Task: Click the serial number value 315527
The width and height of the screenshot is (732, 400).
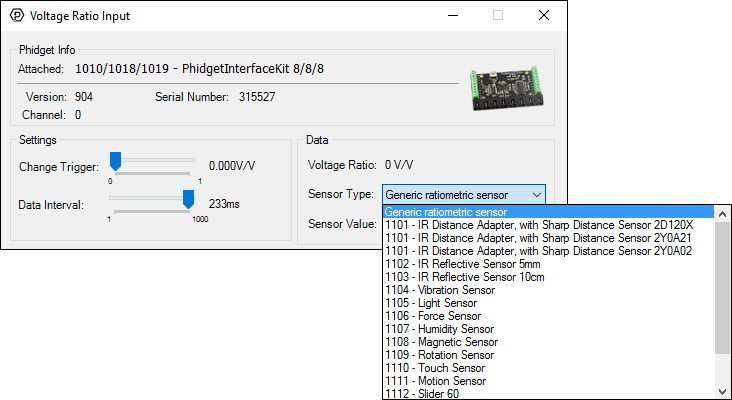Action: (x=257, y=97)
